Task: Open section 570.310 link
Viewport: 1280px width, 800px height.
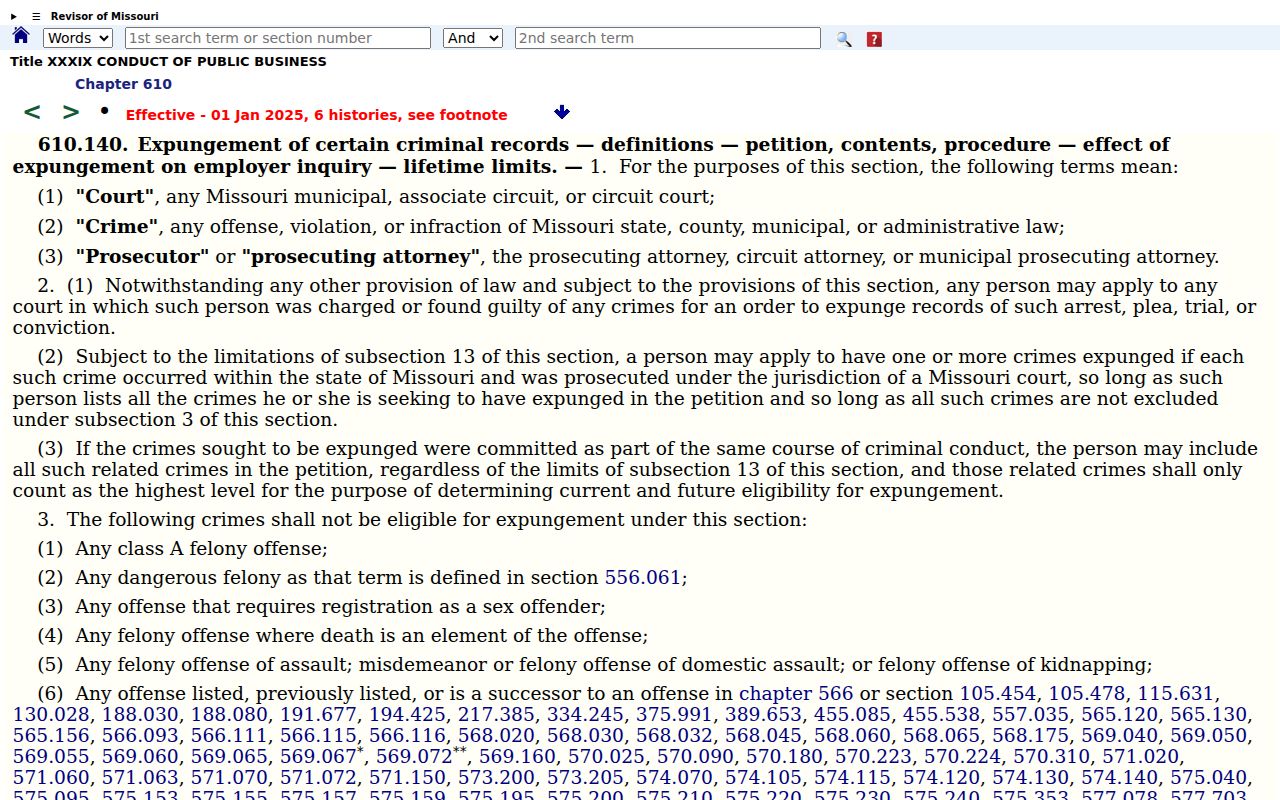Action: click(1051, 757)
